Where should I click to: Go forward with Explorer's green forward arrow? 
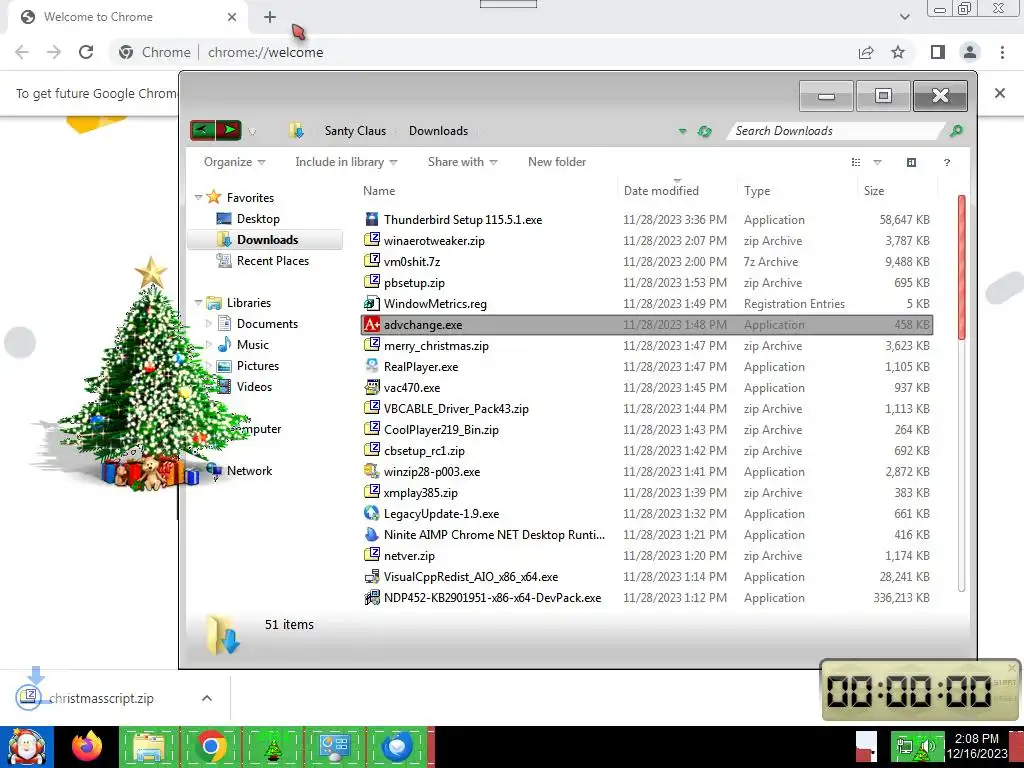(x=229, y=130)
